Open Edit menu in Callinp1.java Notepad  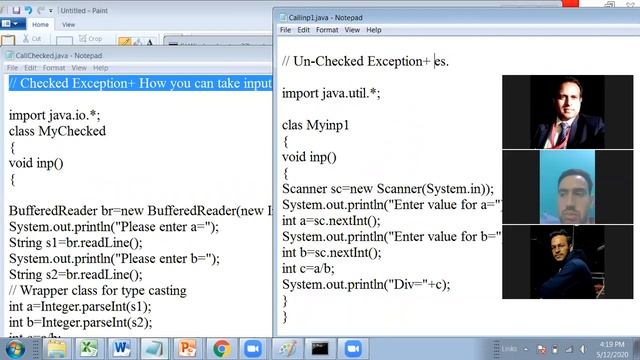303,30
